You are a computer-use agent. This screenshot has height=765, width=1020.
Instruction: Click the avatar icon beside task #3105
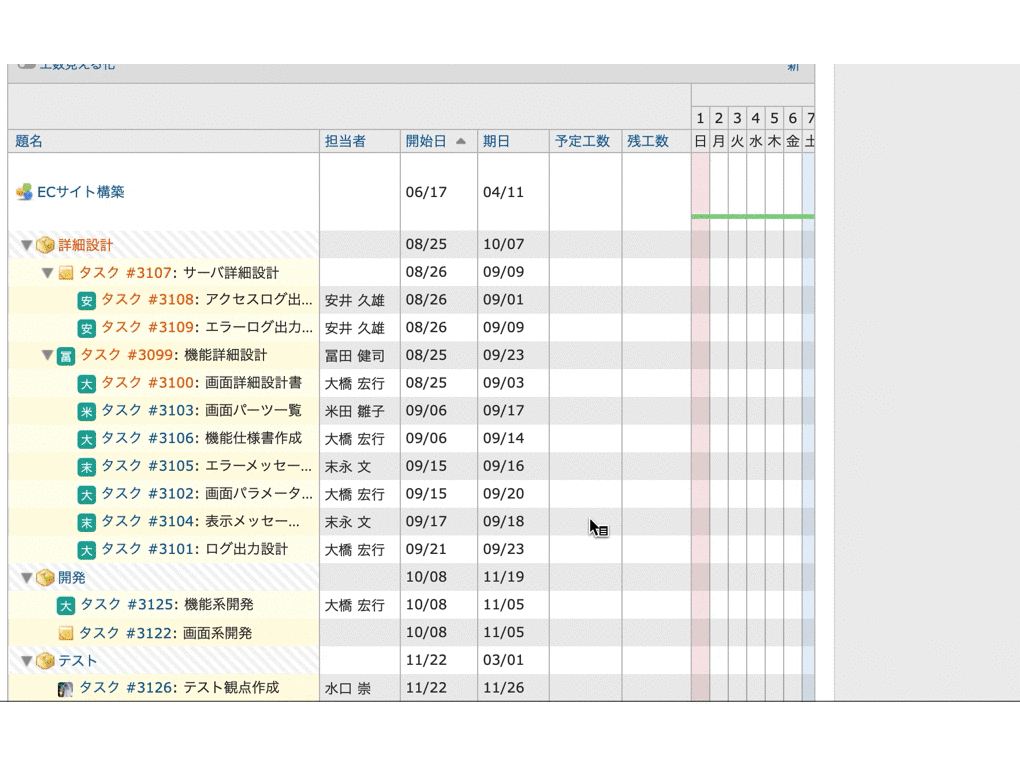click(x=87, y=467)
